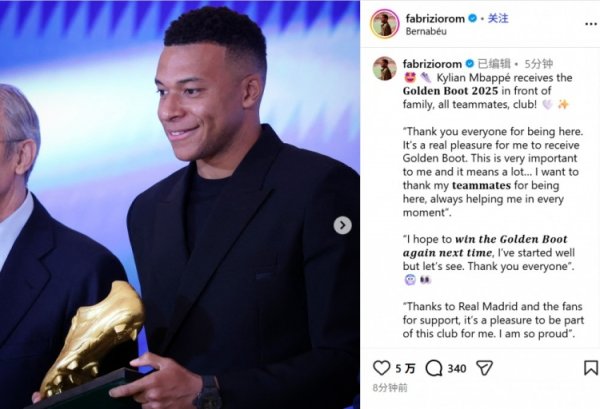
Task: Click the verified badge in the caption
Action: click(470, 64)
